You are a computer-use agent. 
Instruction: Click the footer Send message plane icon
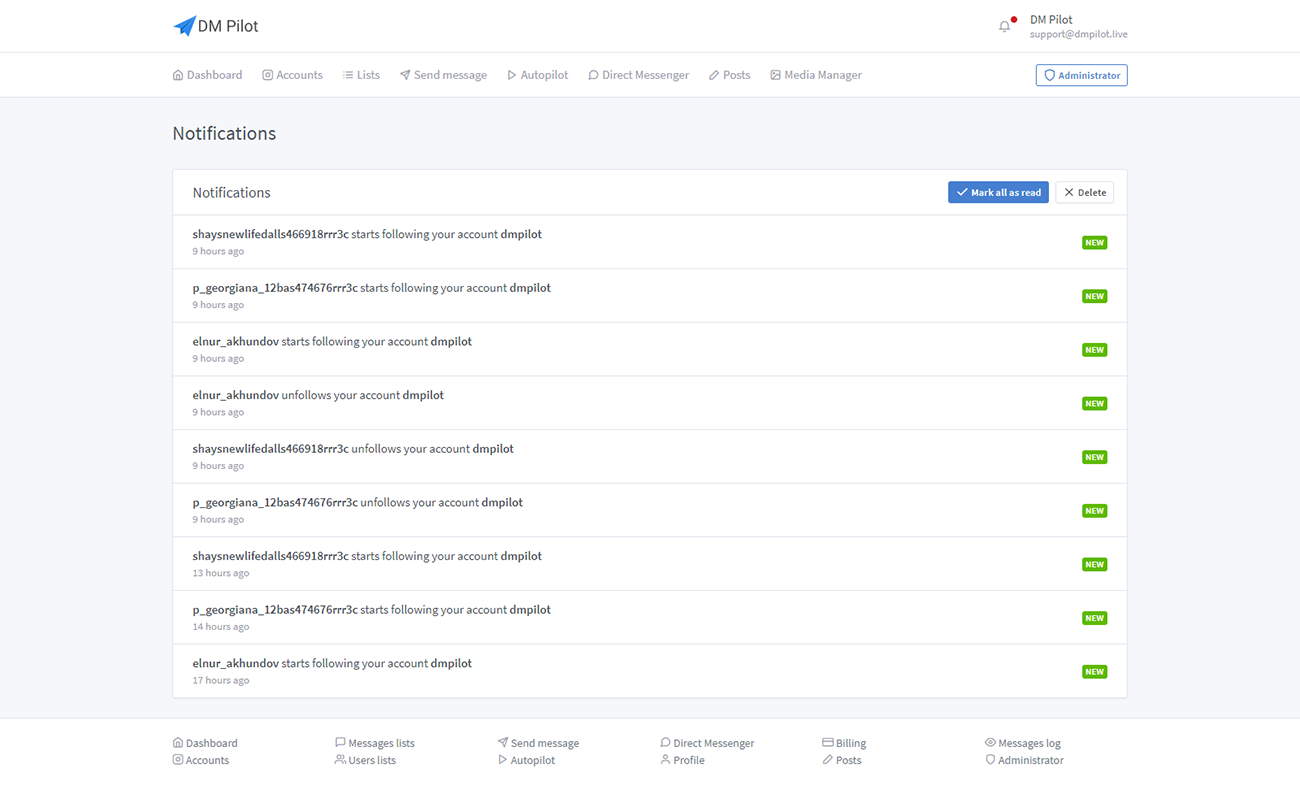(x=503, y=743)
